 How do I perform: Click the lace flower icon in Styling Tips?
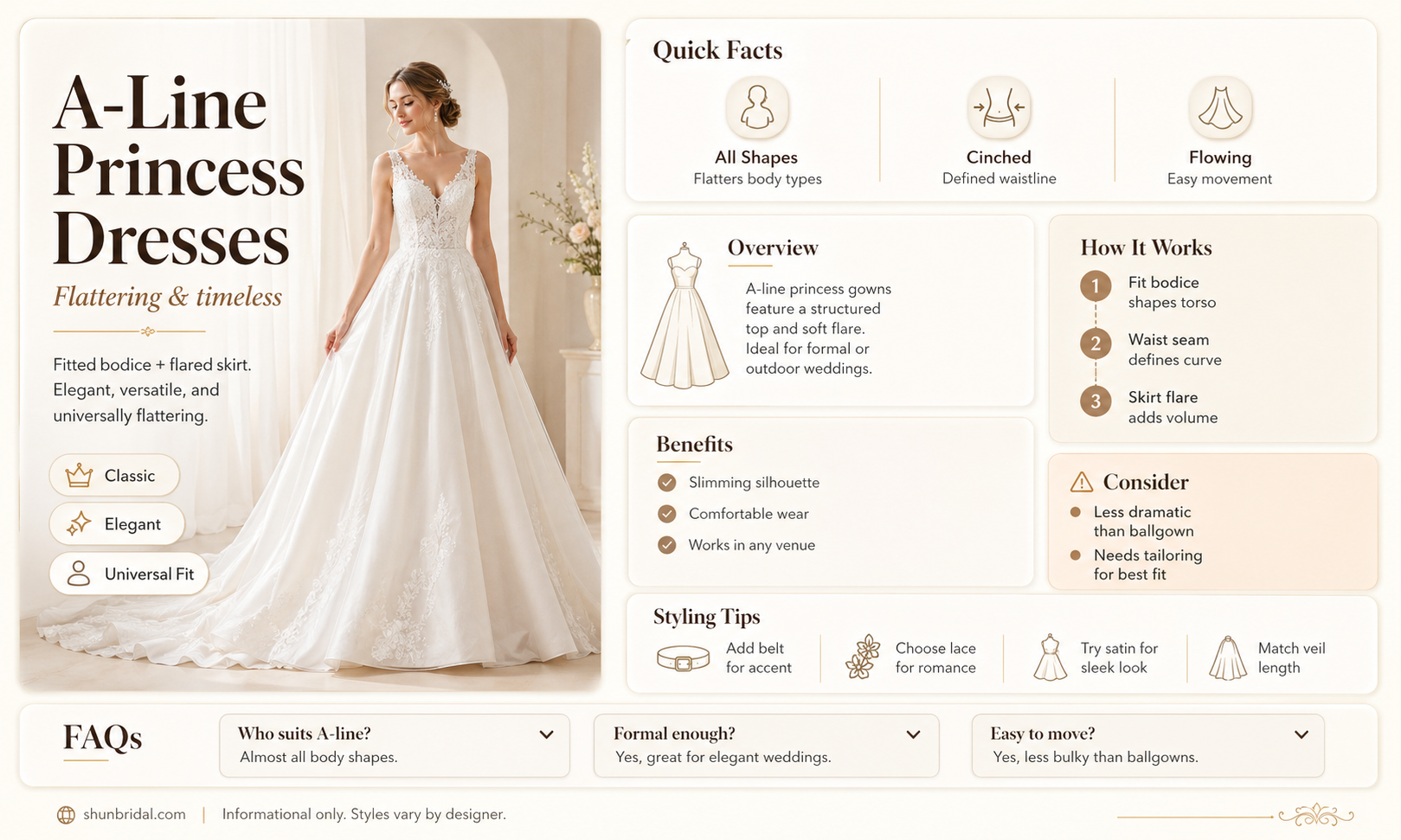coord(863,657)
